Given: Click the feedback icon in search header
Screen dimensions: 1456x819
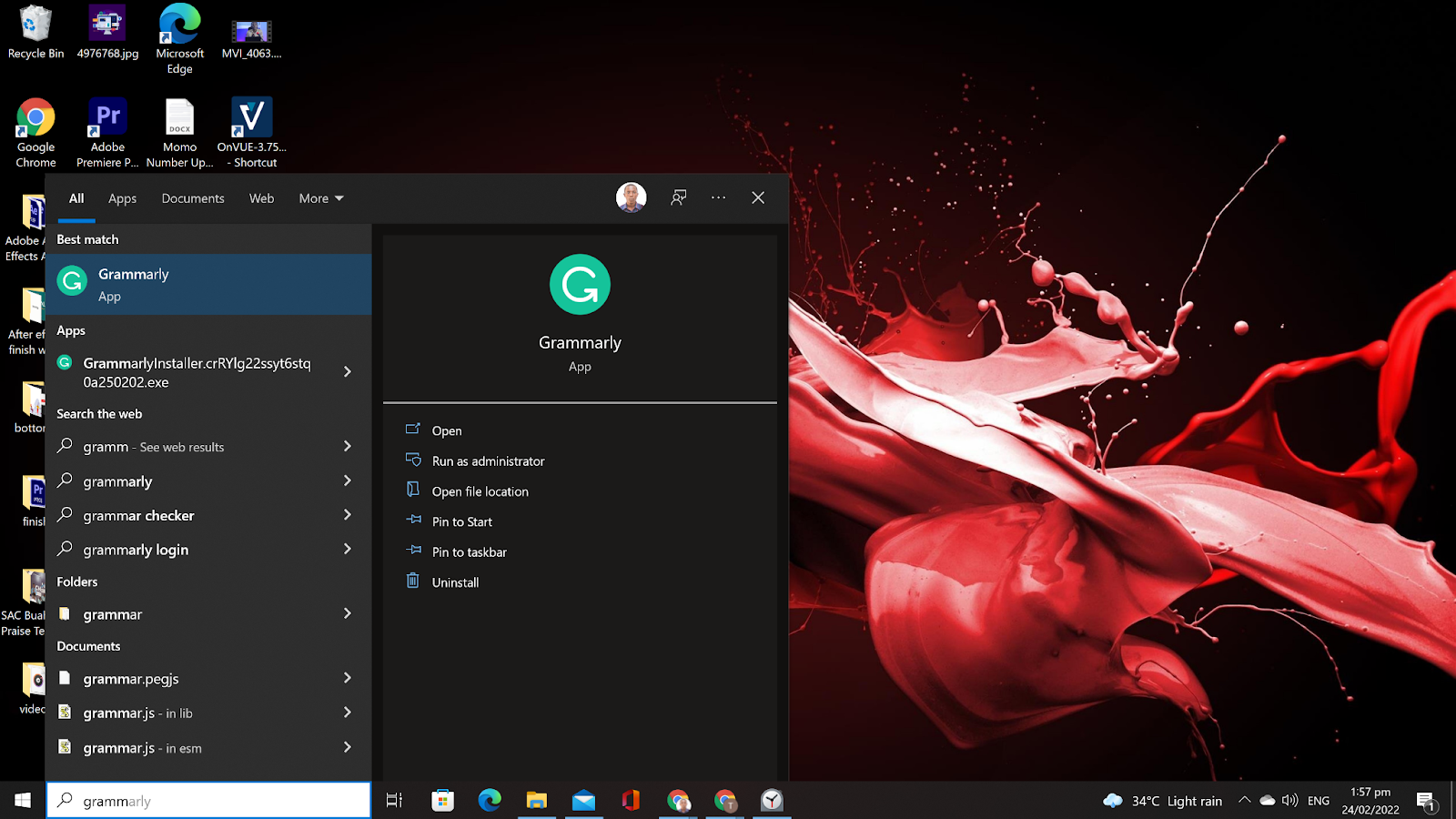Looking at the screenshot, I should click(x=679, y=197).
